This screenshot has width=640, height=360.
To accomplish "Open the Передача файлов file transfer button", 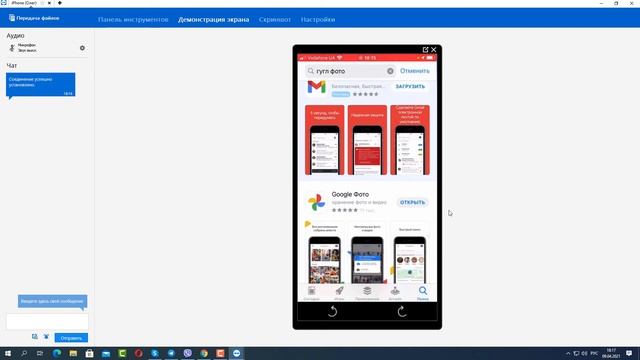I will coord(34,18).
